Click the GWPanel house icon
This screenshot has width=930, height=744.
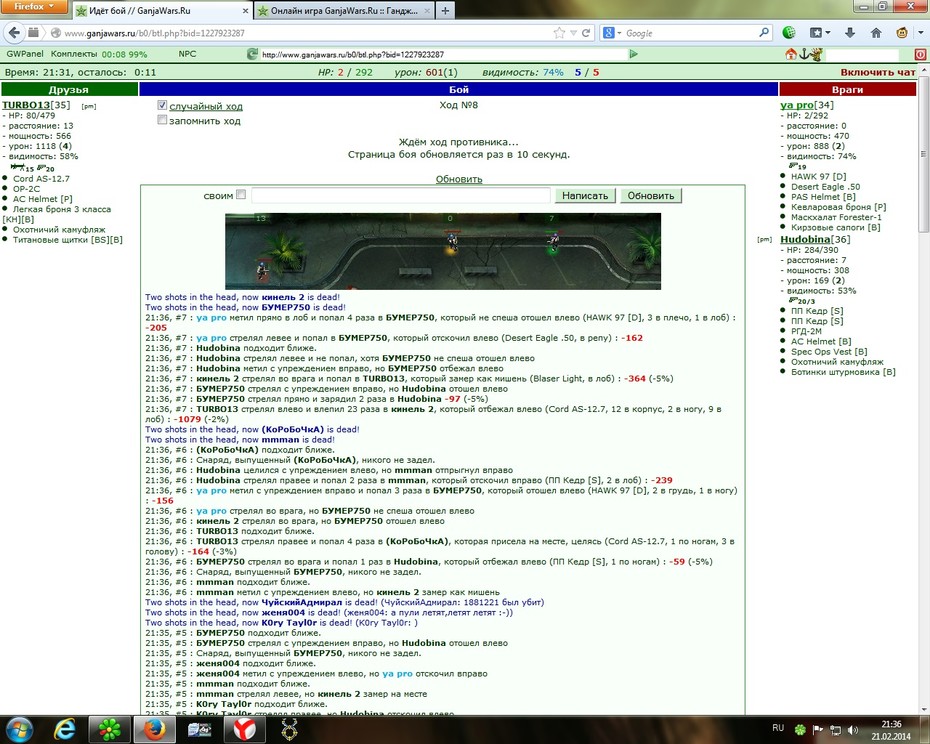click(x=791, y=55)
